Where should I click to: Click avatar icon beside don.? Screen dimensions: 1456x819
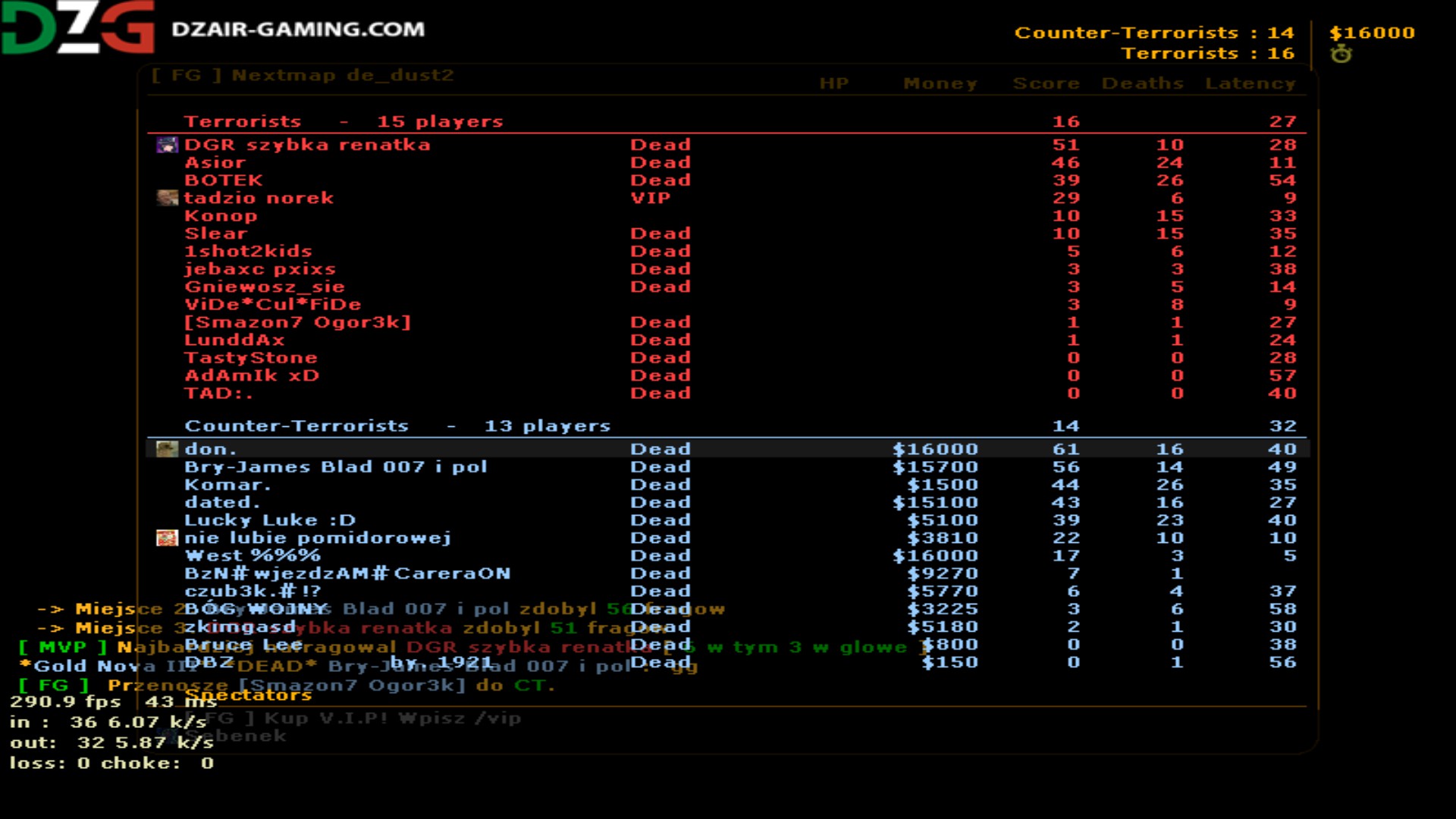coord(166,449)
